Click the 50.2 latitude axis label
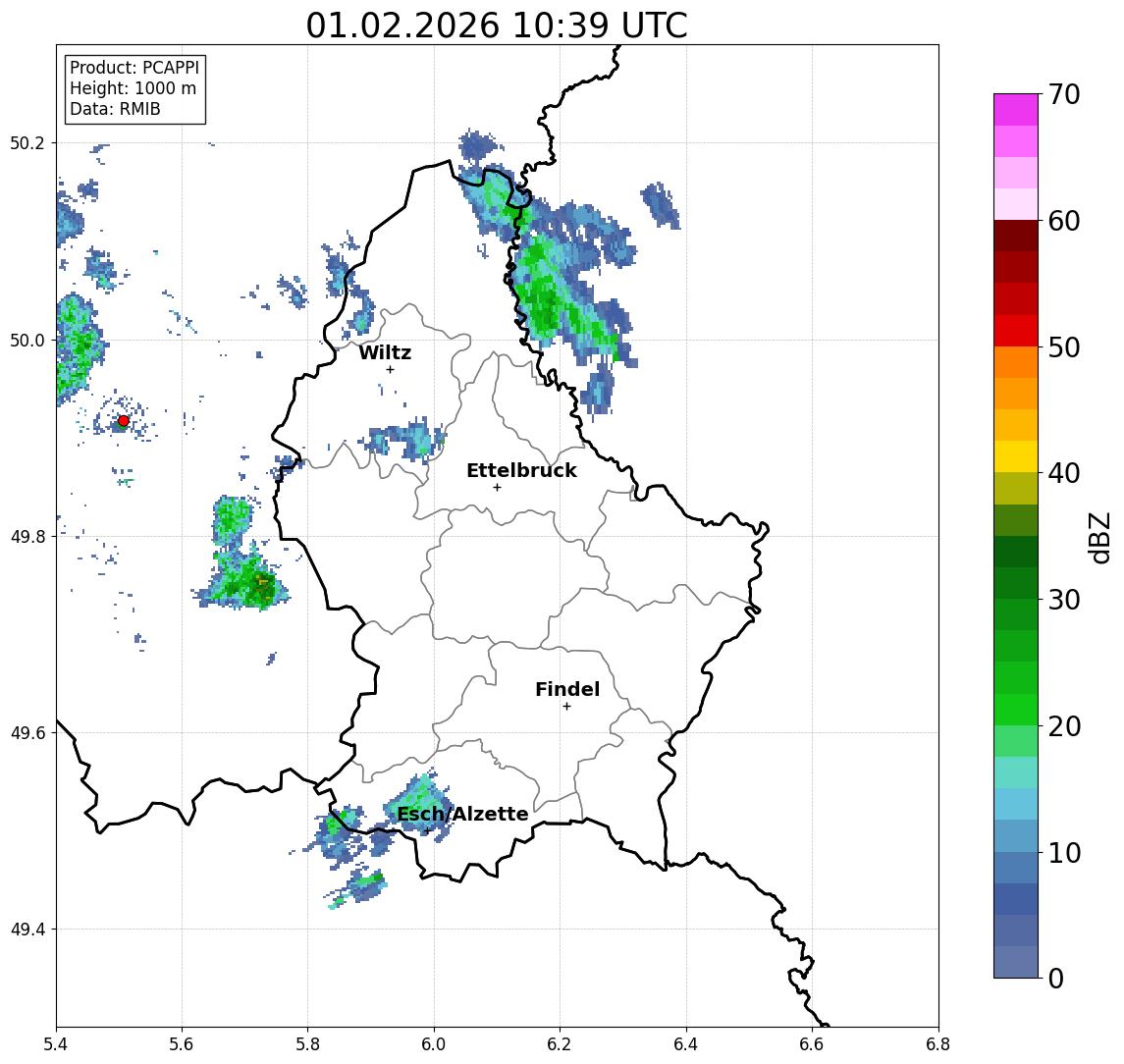The width and height of the screenshot is (1124, 1064). coord(27,142)
